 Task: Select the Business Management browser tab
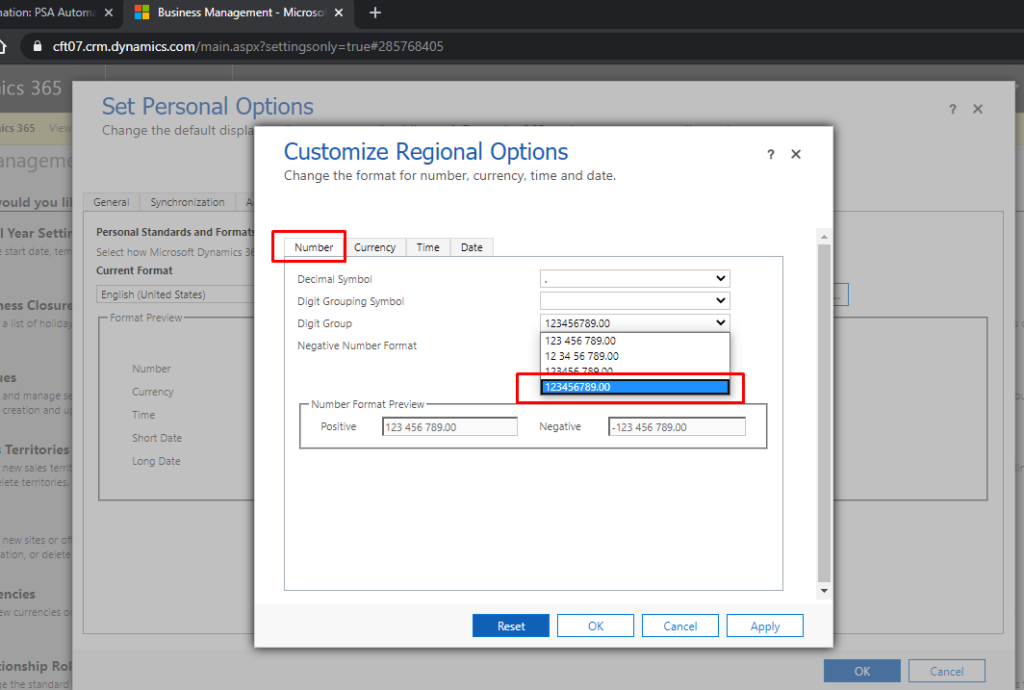pos(239,12)
